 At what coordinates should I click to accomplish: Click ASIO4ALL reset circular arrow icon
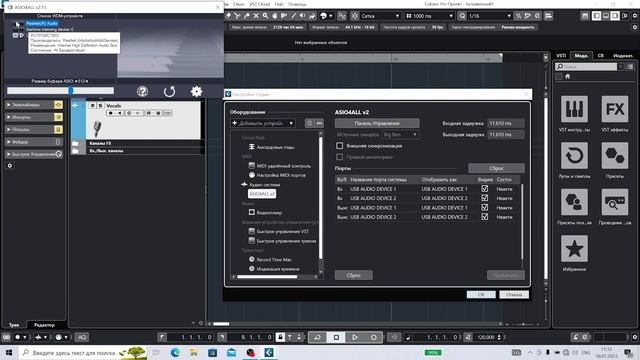tap(169, 91)
